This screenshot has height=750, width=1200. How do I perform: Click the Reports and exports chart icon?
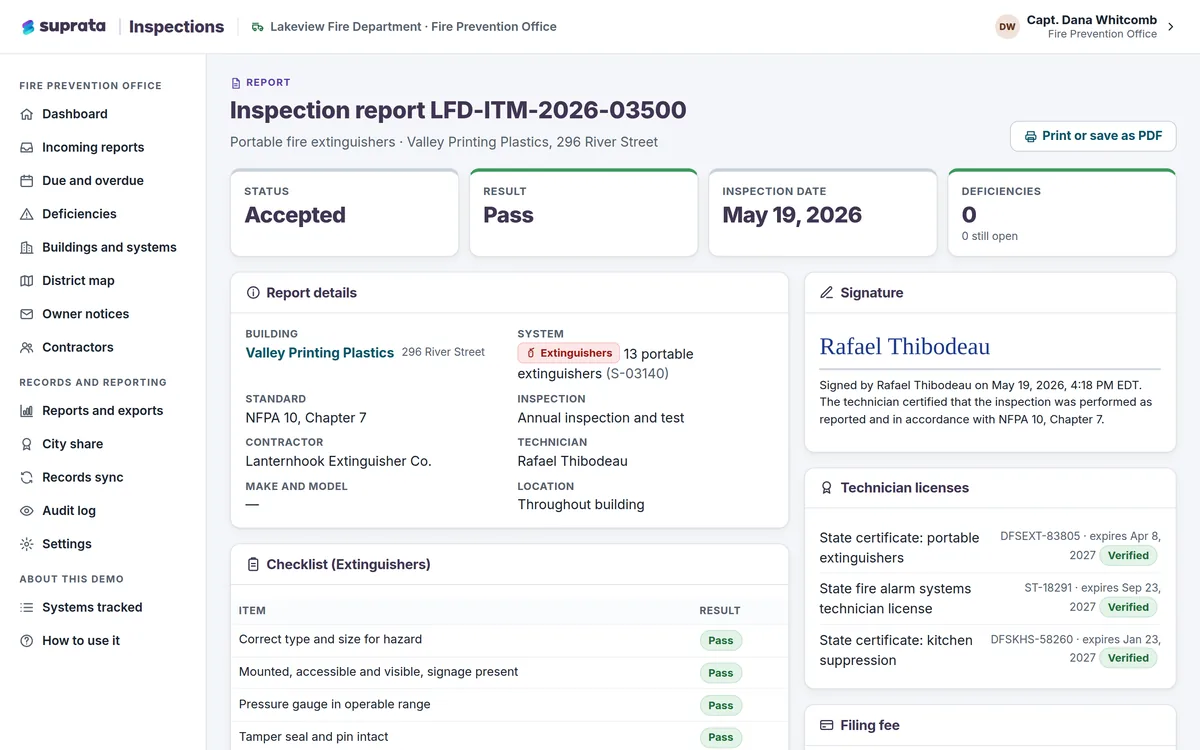click(27, 411)
